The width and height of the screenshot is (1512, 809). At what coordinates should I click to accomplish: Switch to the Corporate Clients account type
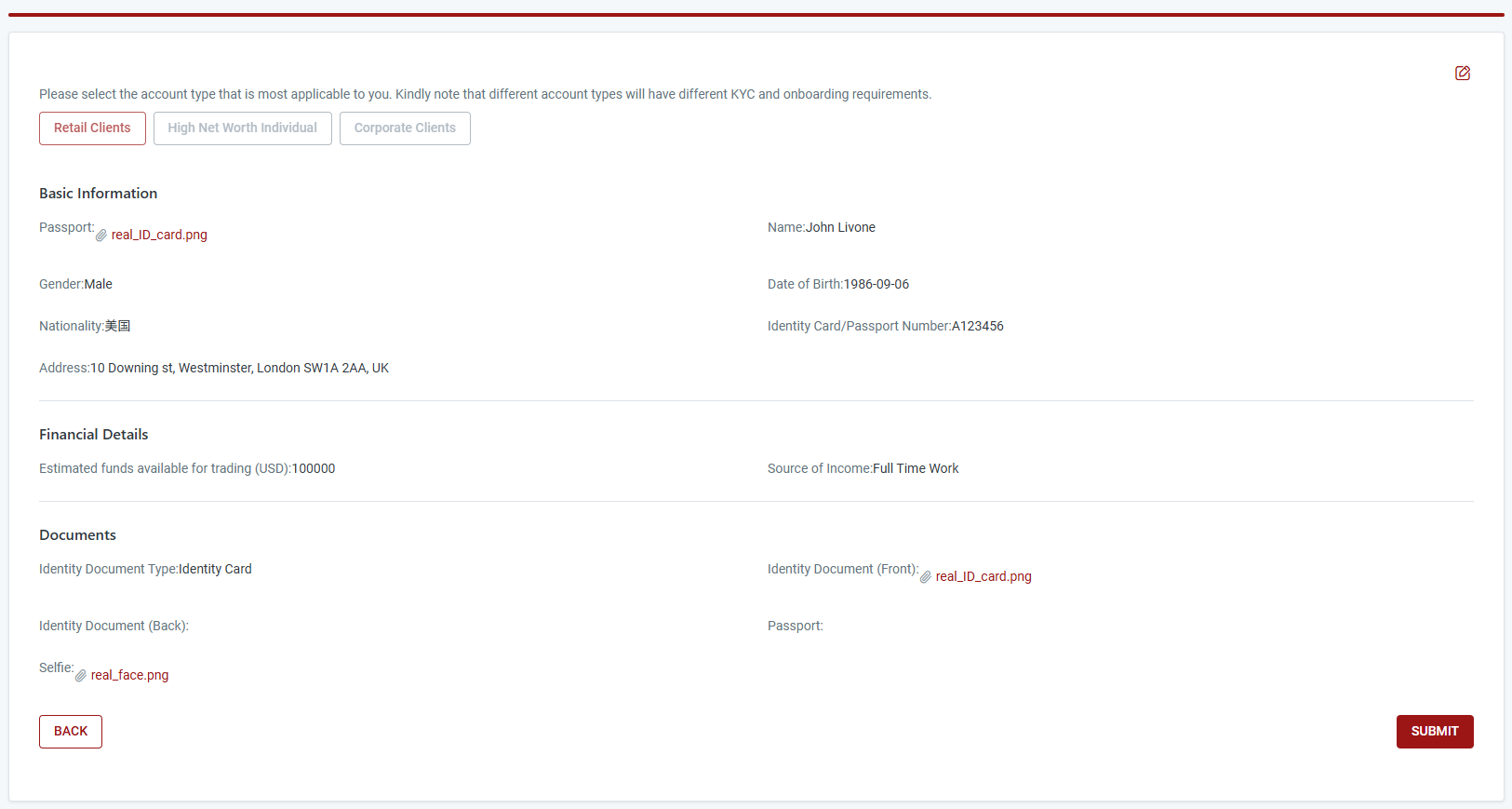pyautogui.click(x=405, y=128)
